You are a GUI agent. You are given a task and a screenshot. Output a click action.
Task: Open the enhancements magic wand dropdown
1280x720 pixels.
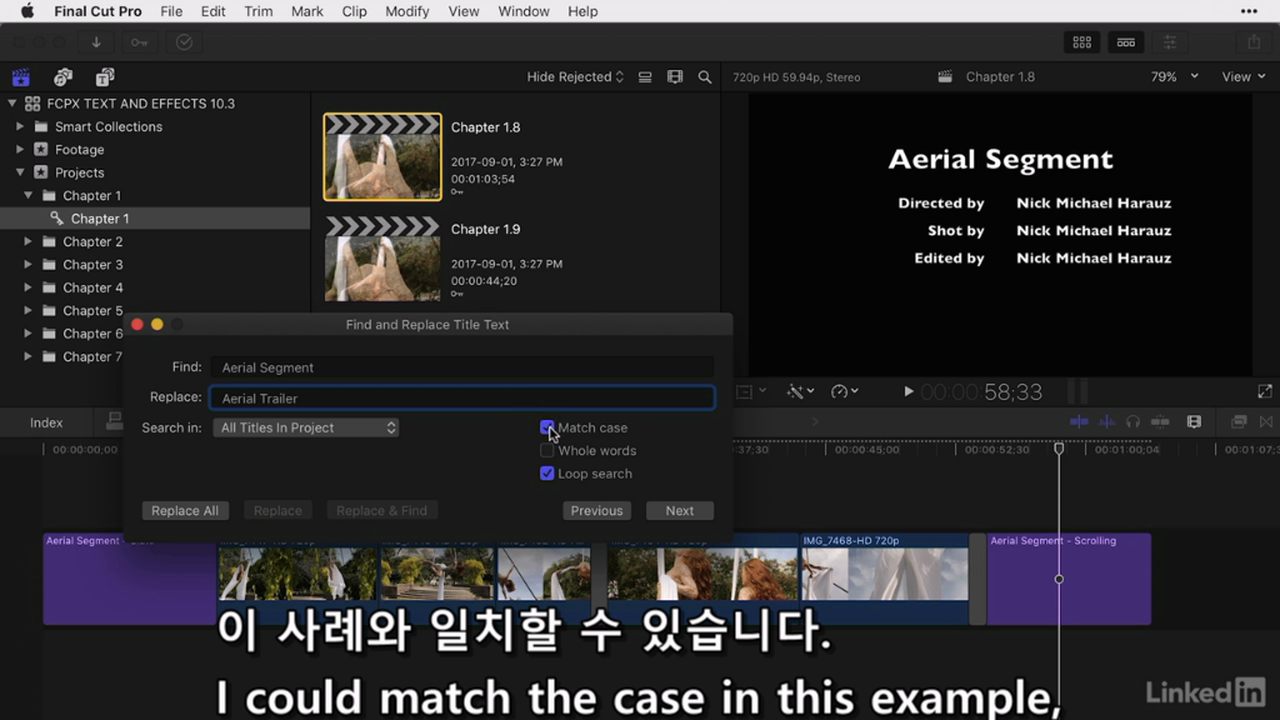point(800,392)
